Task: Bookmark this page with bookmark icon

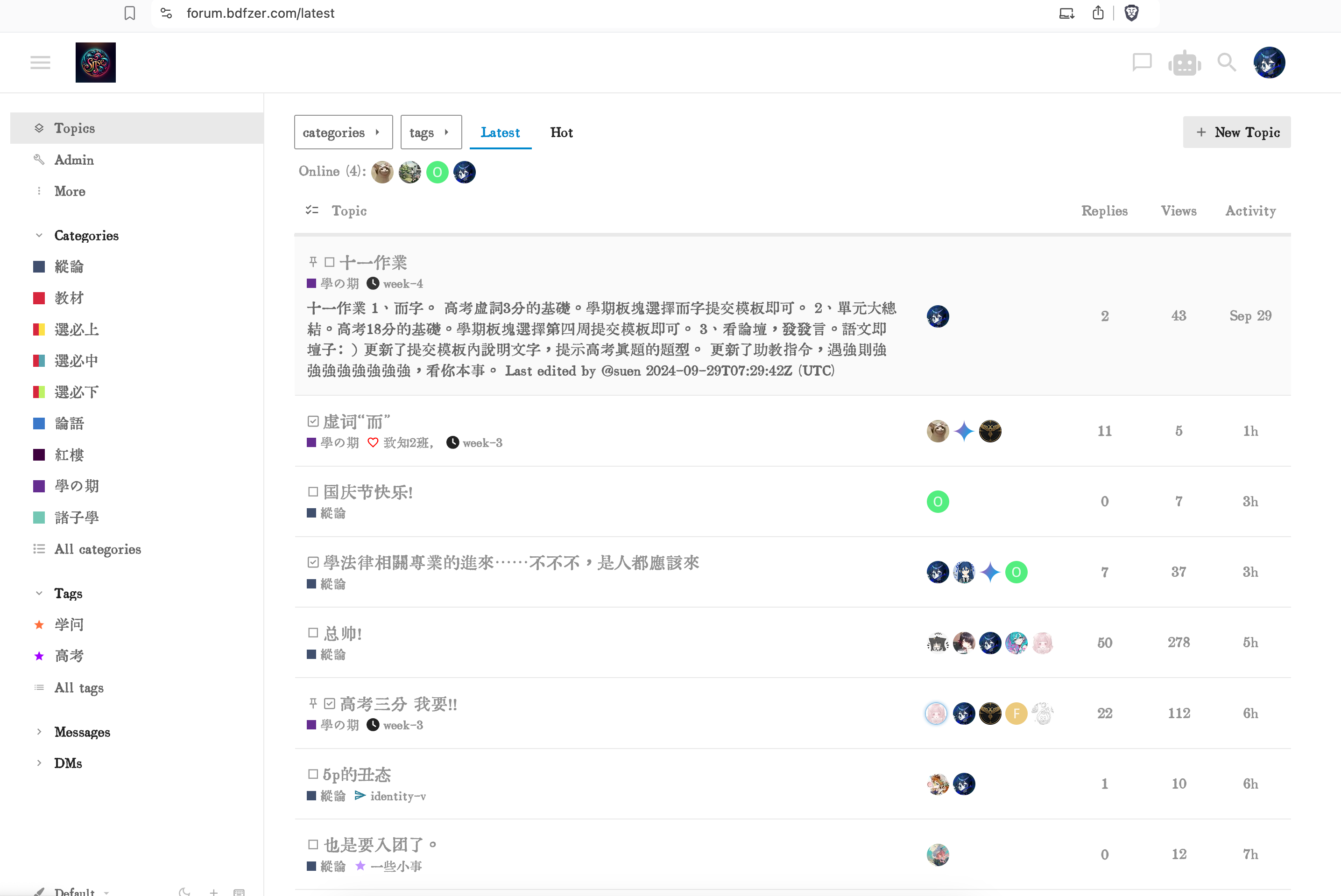Action: [x=130, y=13]
